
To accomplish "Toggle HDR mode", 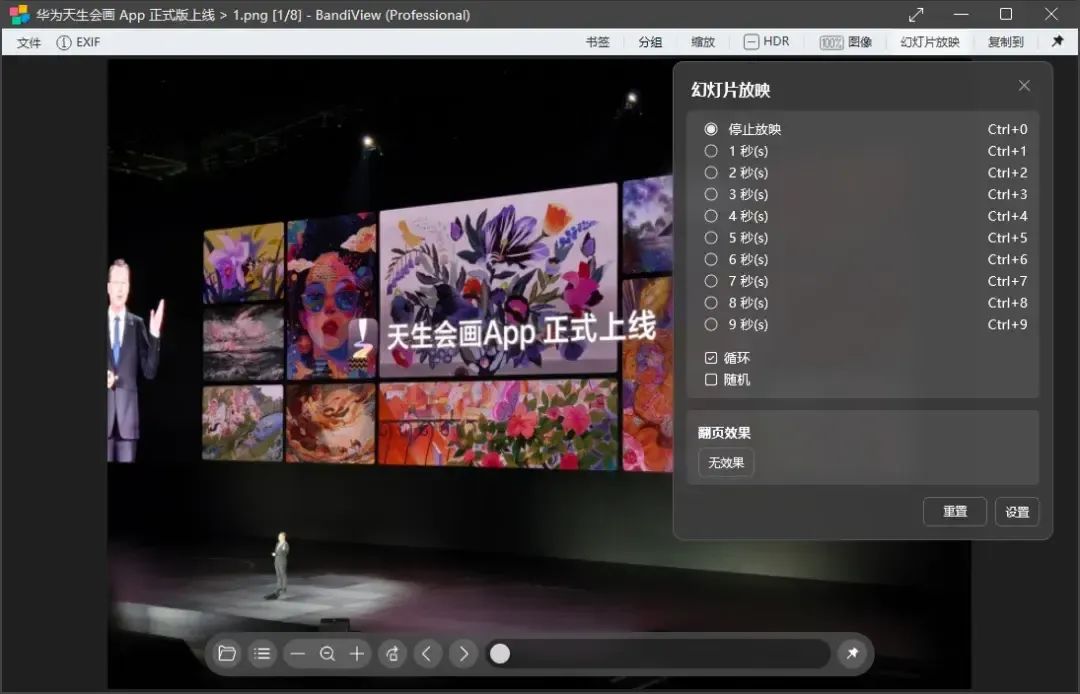I will [x=766, y=41].
